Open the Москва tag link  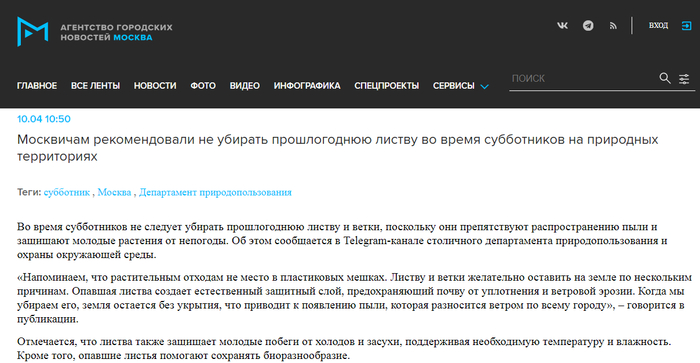(114, 192)
